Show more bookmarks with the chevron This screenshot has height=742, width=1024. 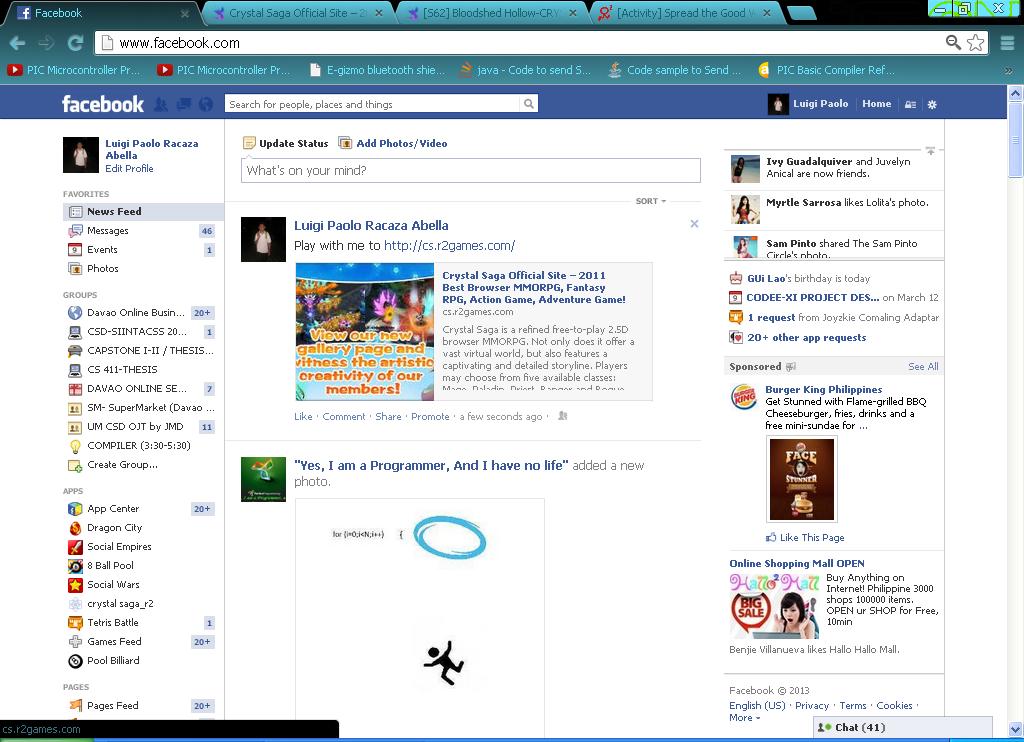pyautogui.click(x=1008, y=71)
